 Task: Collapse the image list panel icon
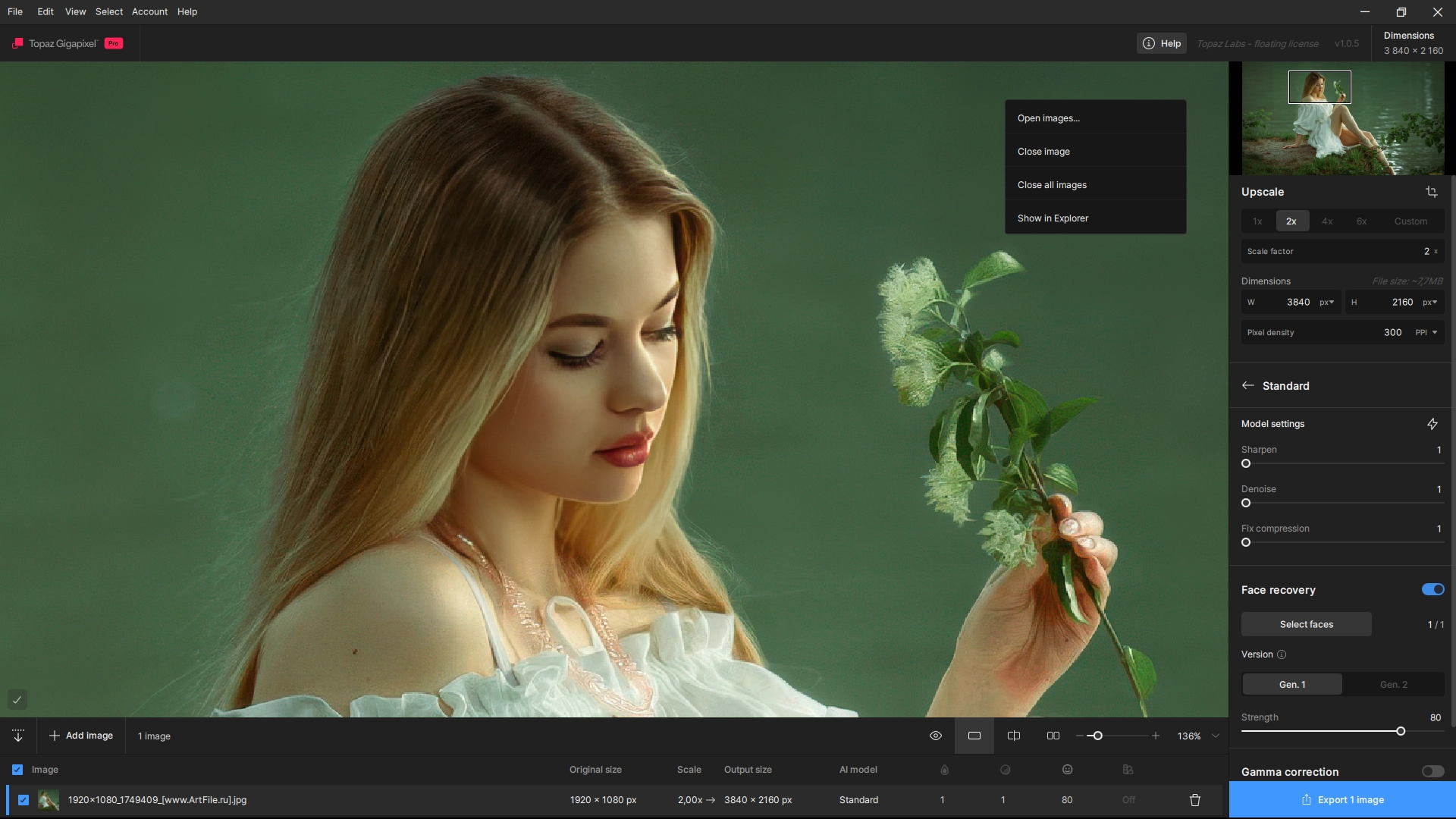18,736
